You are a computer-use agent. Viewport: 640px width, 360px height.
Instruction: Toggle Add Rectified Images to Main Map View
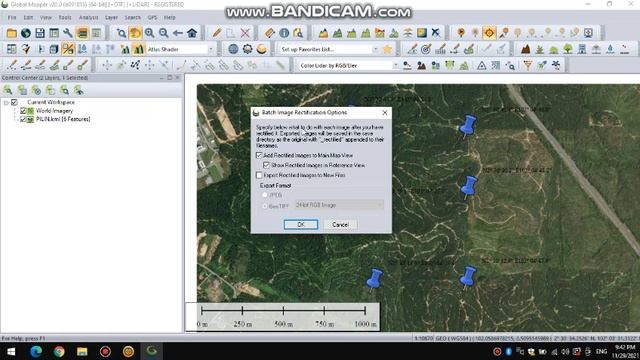click(x=259, y=155)
